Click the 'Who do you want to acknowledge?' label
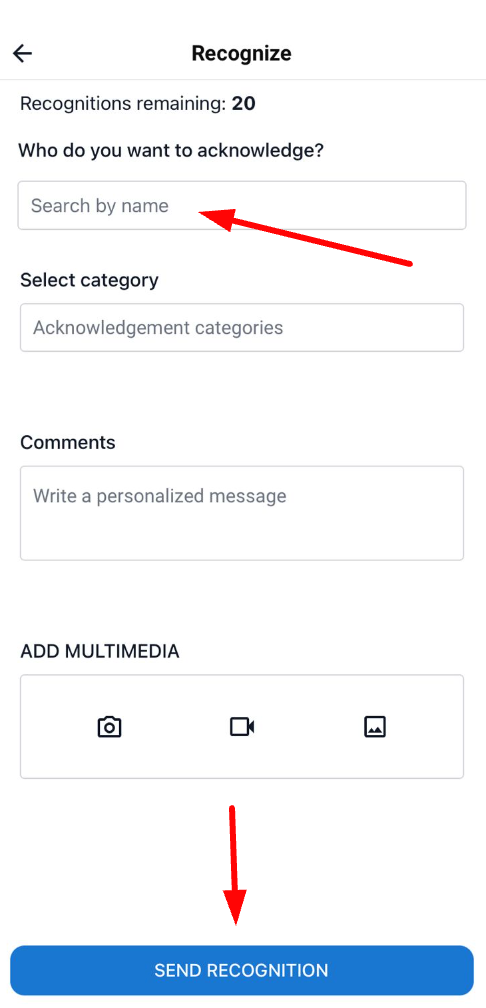This screenshot has height=1008, width=486. tap(171, 151)
